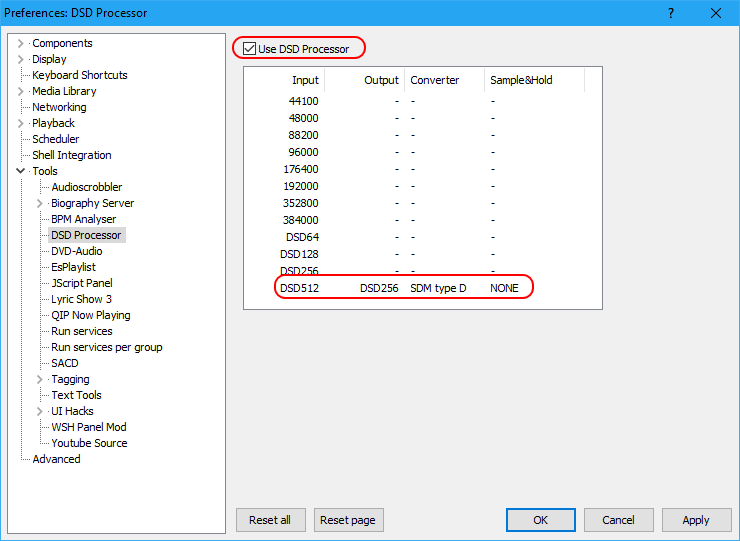
Task: Select DVD-Audio in the preferences tree
Action: coord(77,251)
